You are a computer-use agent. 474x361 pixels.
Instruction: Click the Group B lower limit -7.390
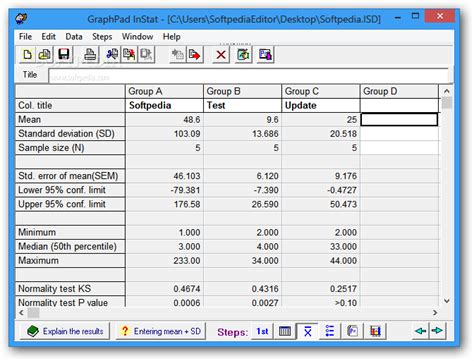(x=242, y=190)
